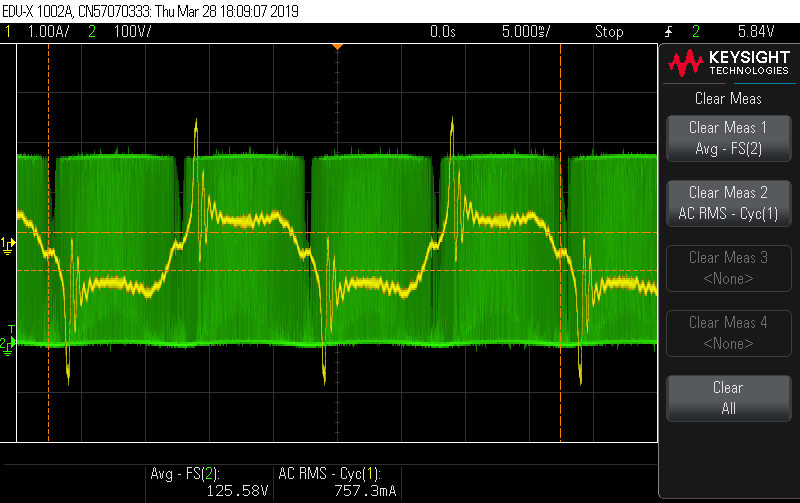Click the yellow channel 1 number in header
Screen dimensions: 800x503
[8, 32]
